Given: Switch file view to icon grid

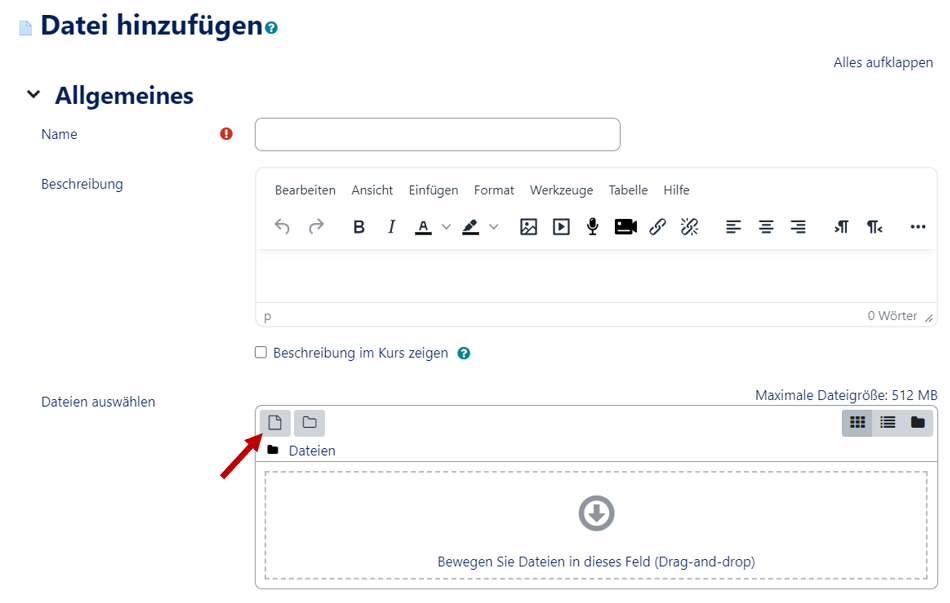Looking at the screenshot, I should tap(857, 423).
